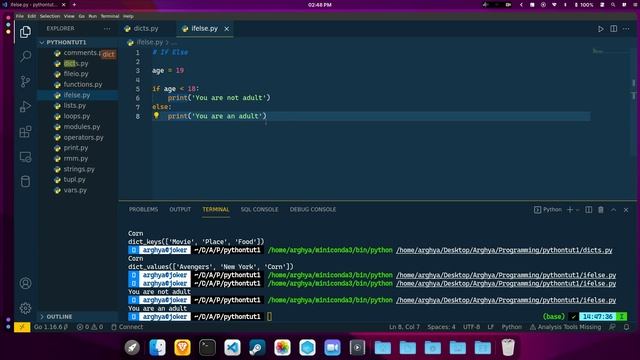Click the ifelse.py breadcrumb
640x360 pixels.
[x=149, y=42]
